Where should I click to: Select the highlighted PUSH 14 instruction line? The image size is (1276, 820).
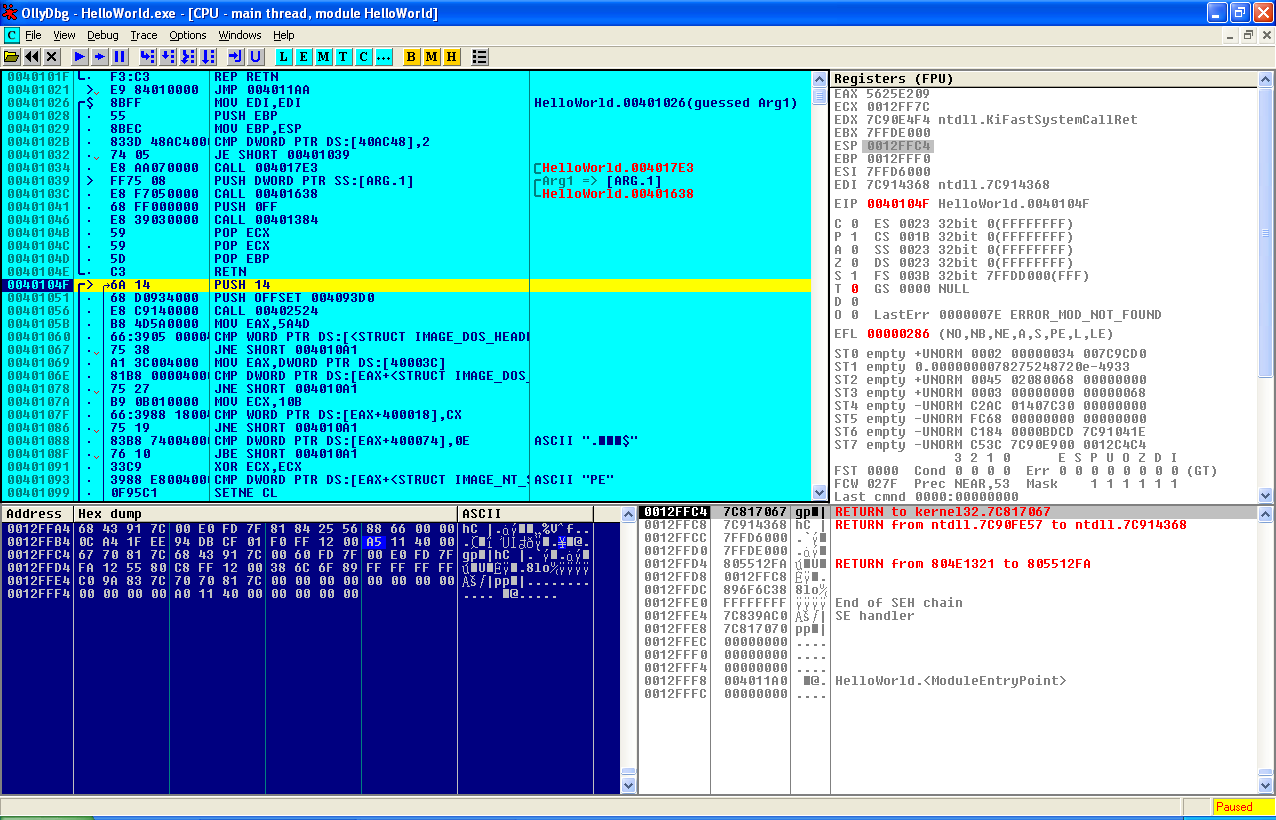click(x=407, y=285)
